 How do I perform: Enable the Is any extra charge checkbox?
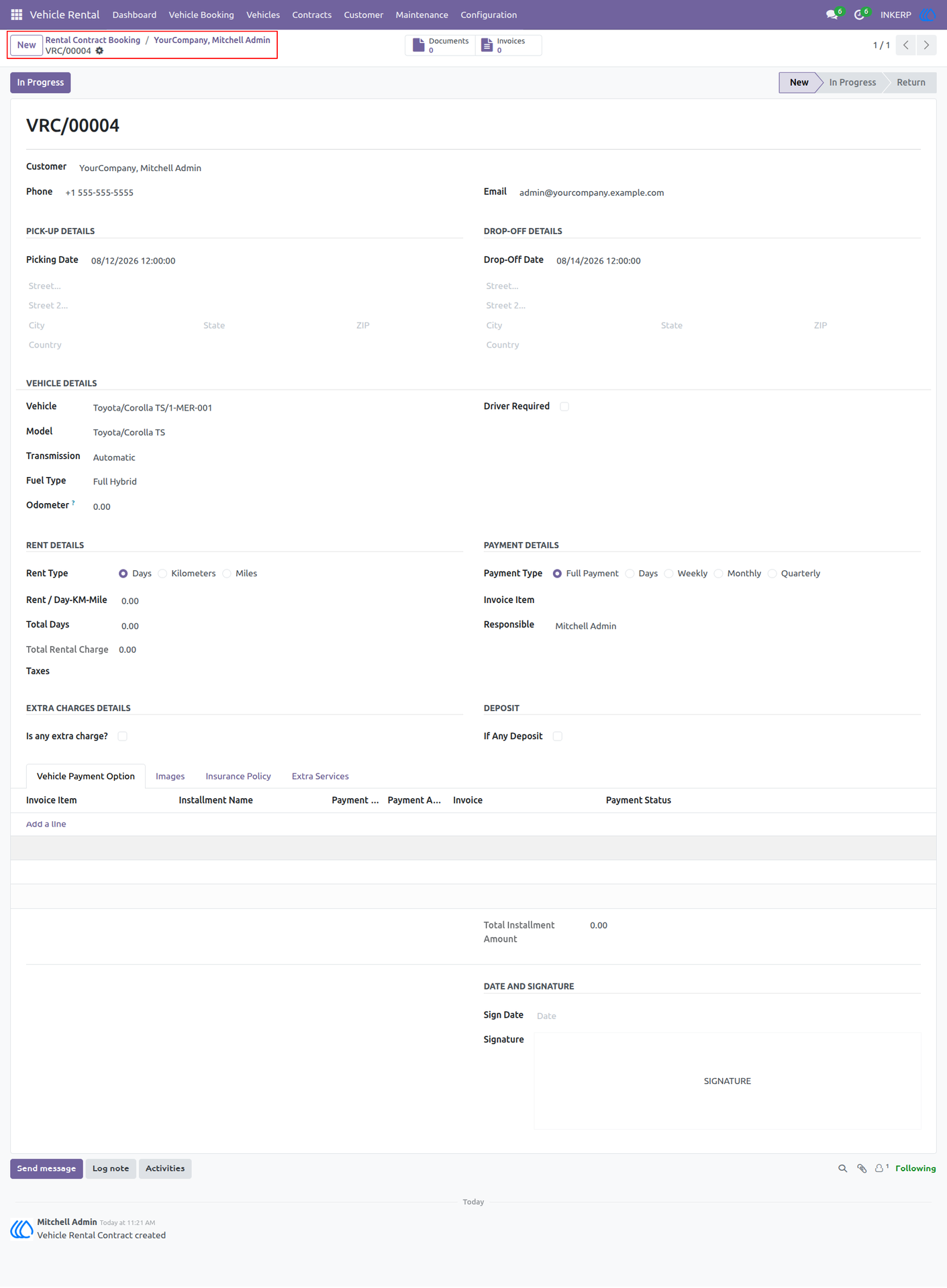click(122, 737)
